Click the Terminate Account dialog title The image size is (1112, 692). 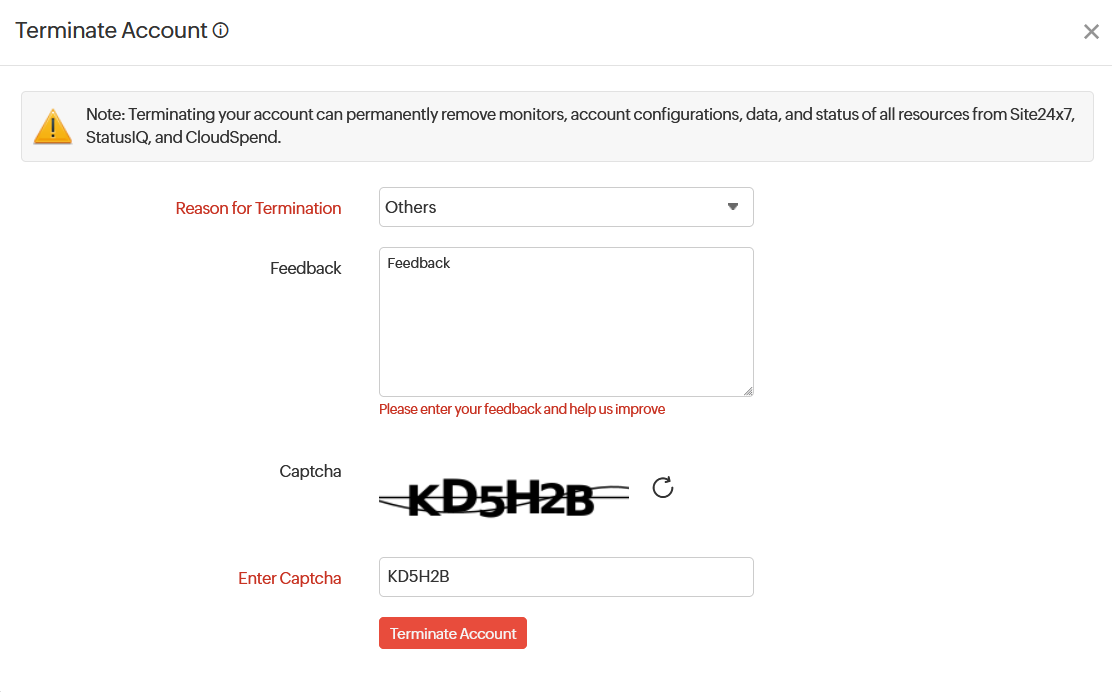coord(111,31)
